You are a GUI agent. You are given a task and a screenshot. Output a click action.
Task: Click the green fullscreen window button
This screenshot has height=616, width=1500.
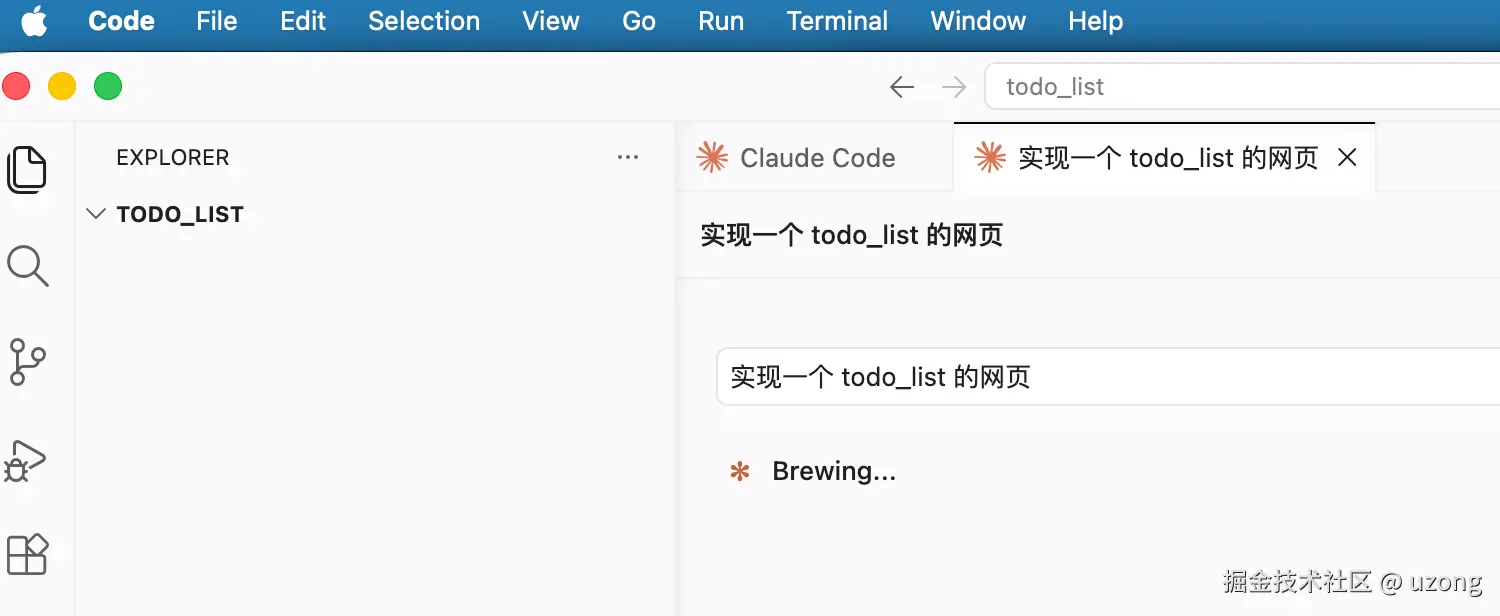(108, 87)
